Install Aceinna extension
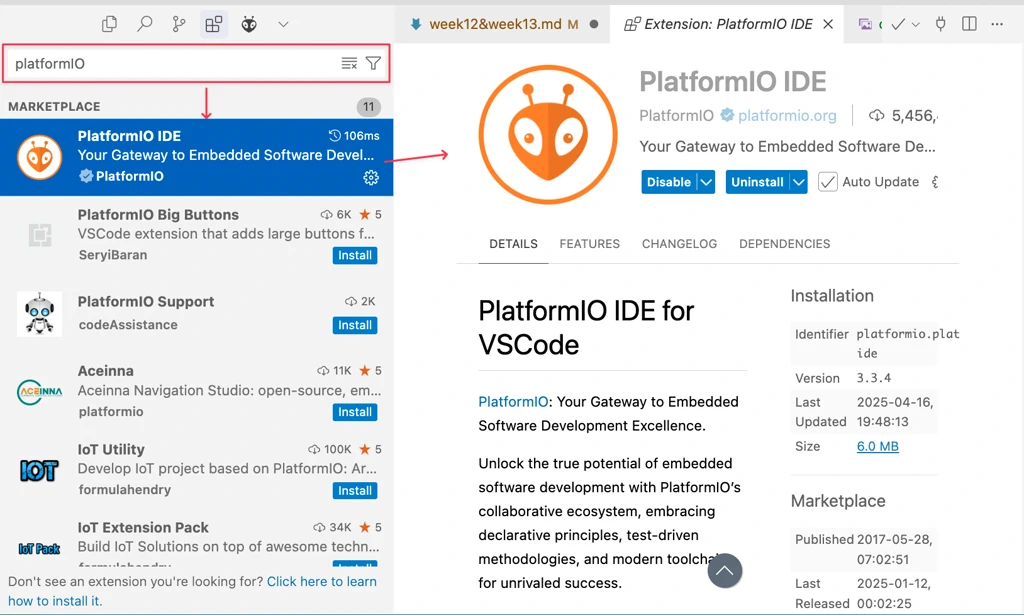Viewport: 1024px width, 615px height. coord(355,412)
